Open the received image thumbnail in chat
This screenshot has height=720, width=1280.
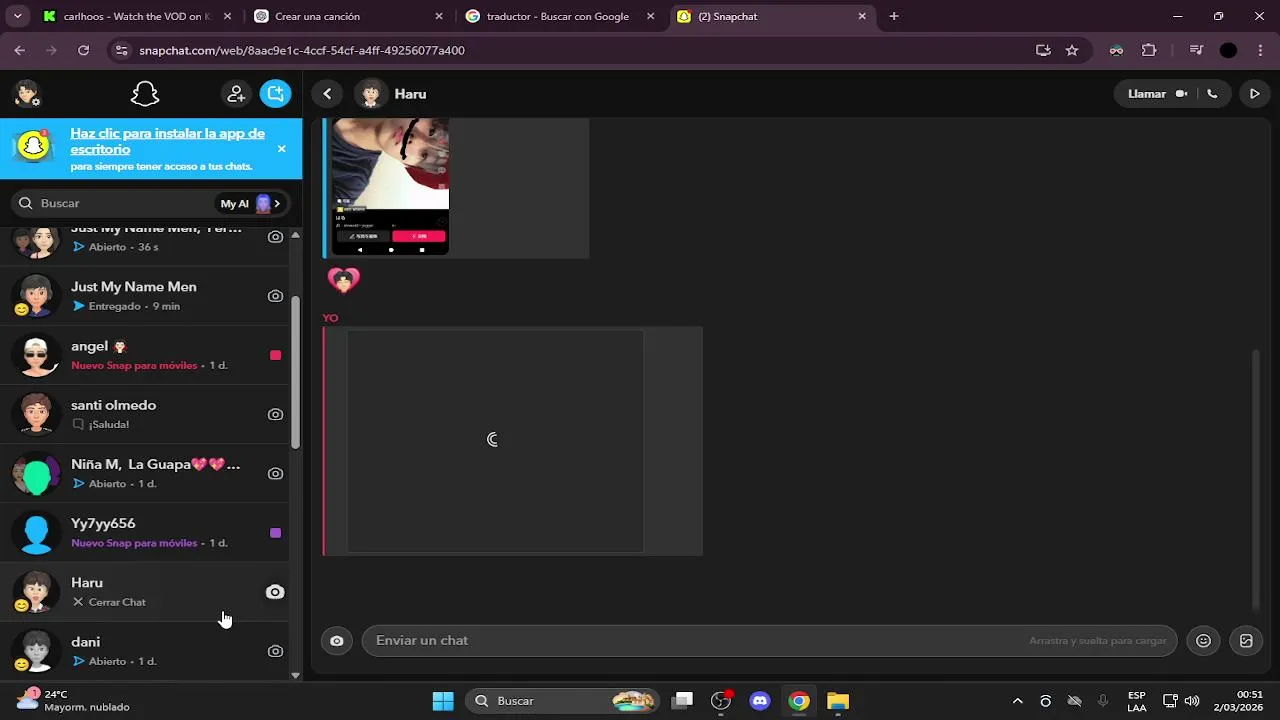coord(390,187)
